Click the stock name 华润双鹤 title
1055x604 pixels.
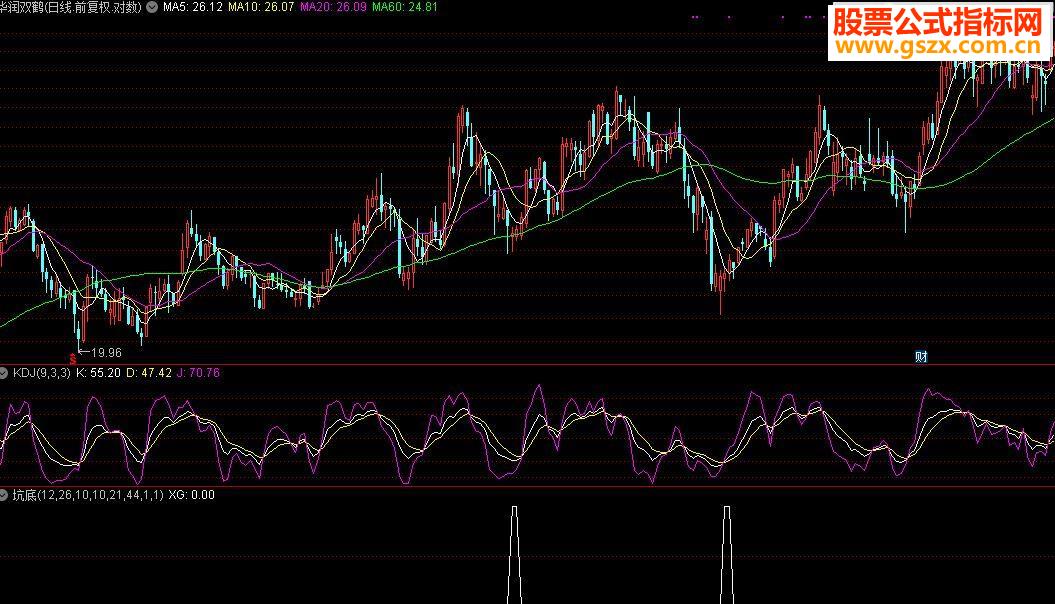point(20,7)
